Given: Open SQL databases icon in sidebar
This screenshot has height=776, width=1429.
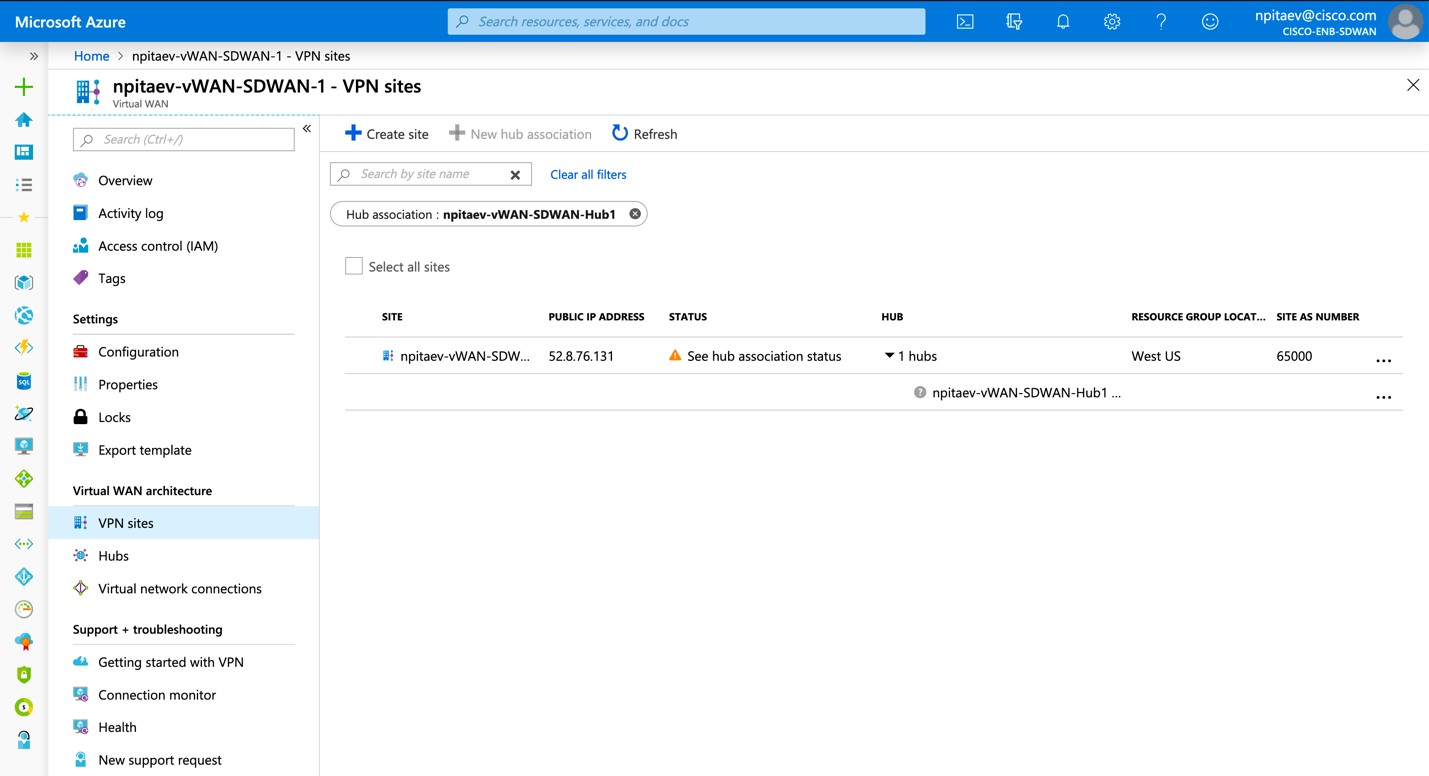Looking at the screenshot, I should point(24,381).
